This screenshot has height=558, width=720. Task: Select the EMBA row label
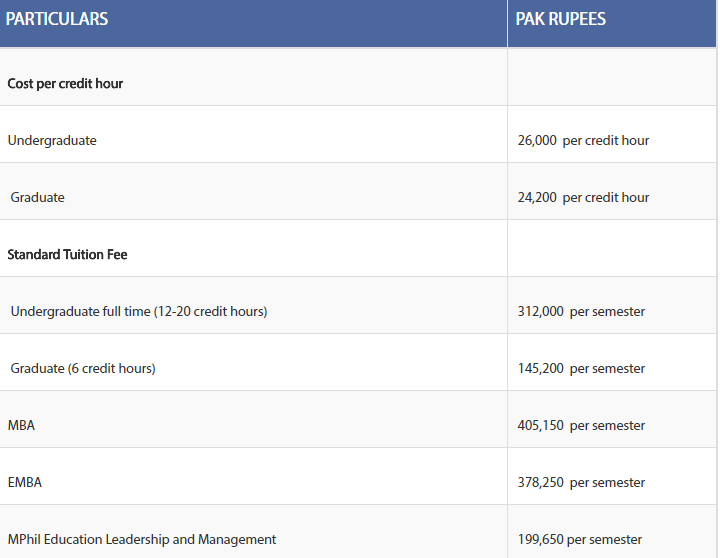(25, 482)
